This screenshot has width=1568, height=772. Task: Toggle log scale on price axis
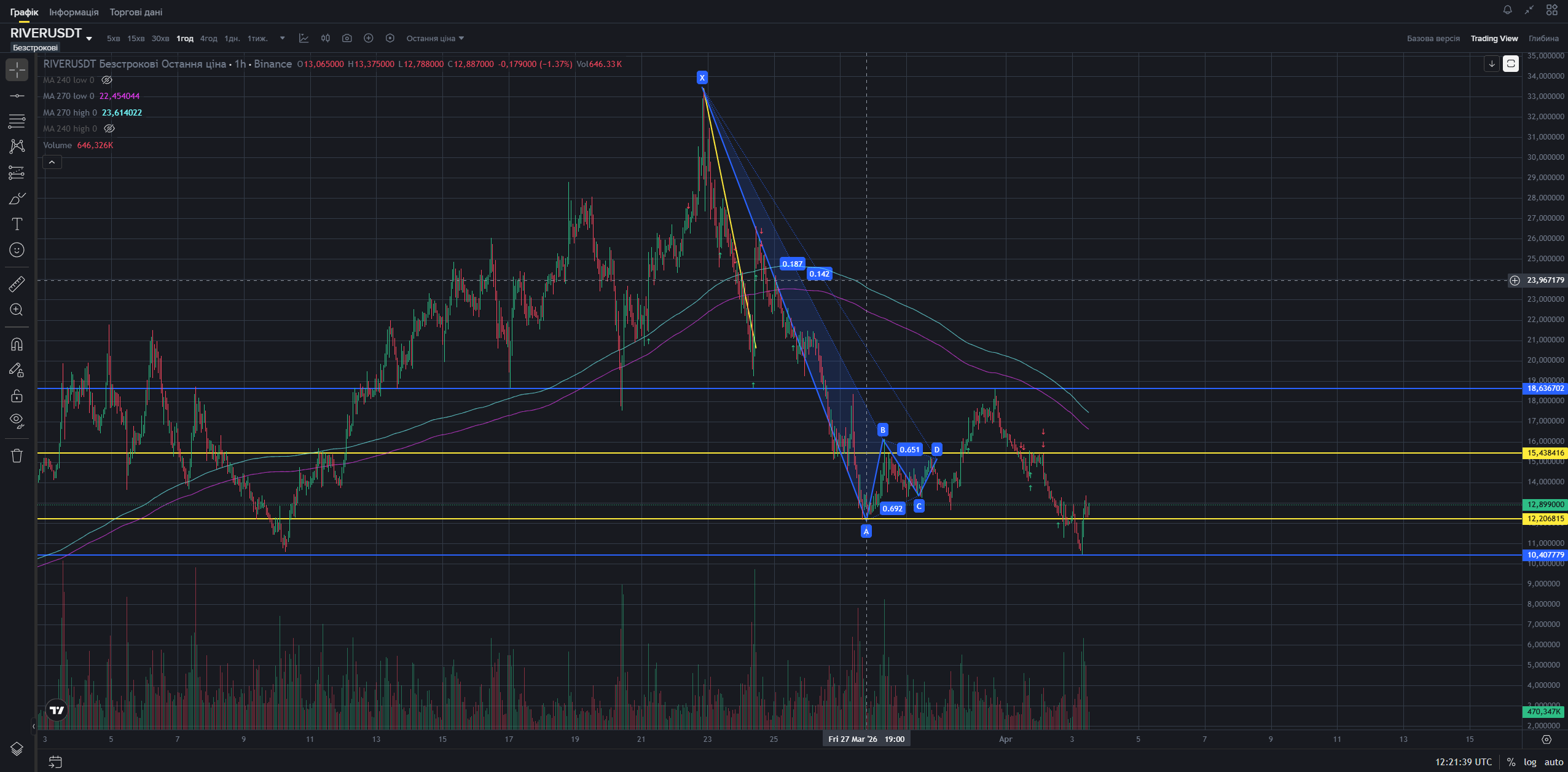pos(1530,762)
